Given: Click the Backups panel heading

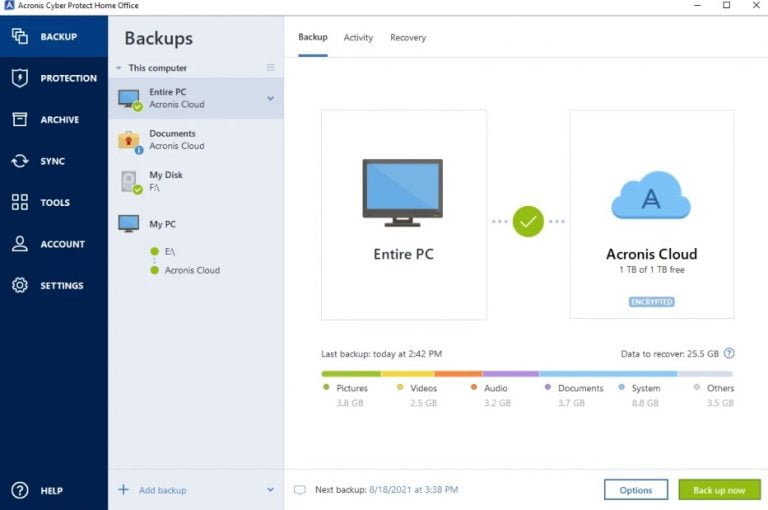Looking at the screenshot, I should point(159,38).
